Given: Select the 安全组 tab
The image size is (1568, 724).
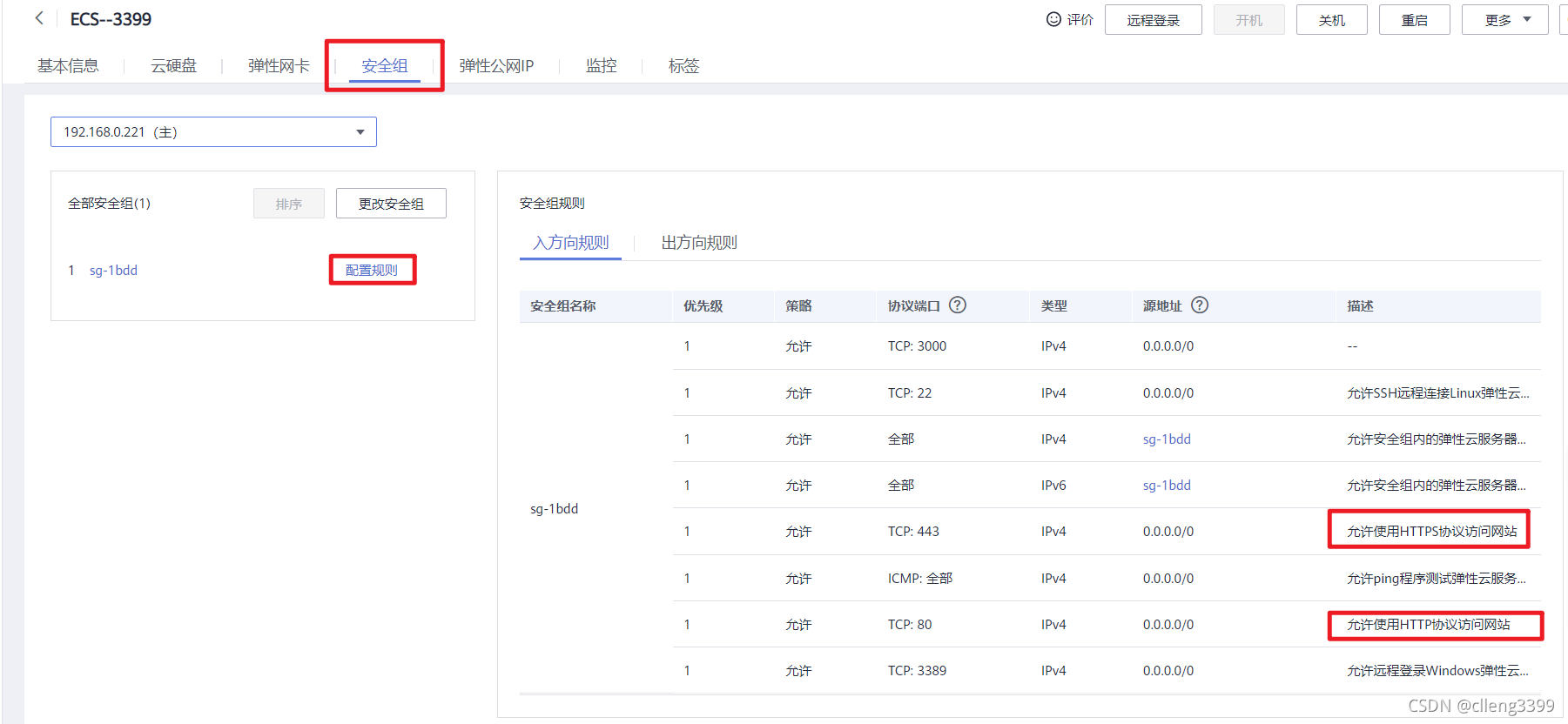Looking at the screenshot, I should [385, 66].
